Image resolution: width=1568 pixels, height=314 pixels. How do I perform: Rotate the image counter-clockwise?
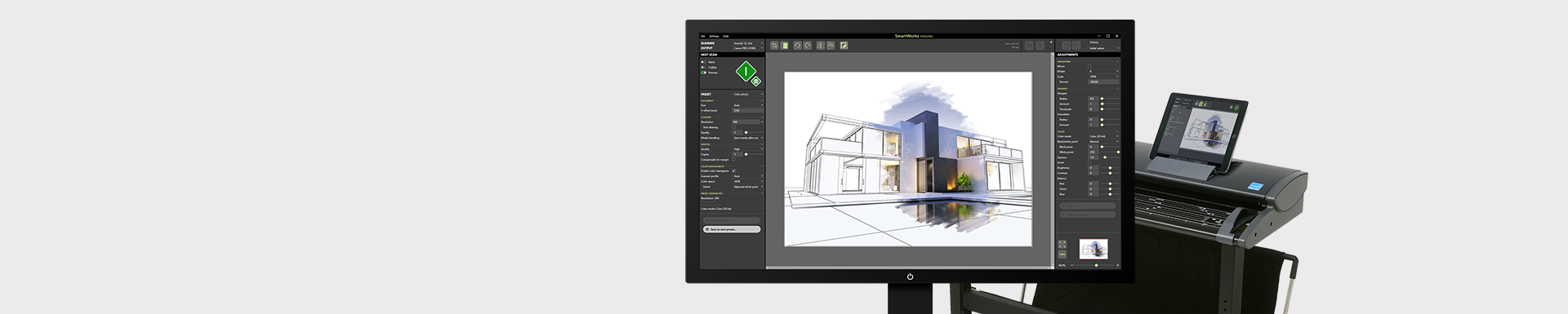click(x=797, y=46)
